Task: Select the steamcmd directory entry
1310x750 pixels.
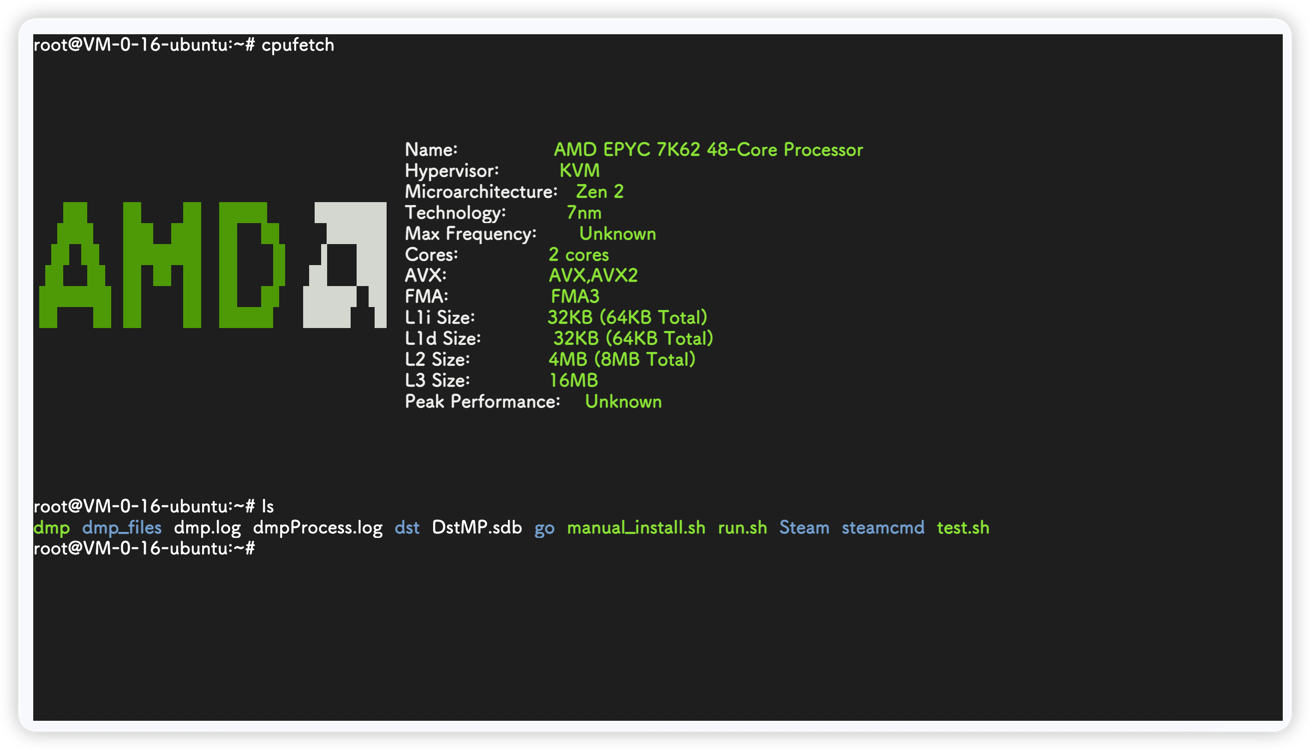Action: click(x=882, y=527)
